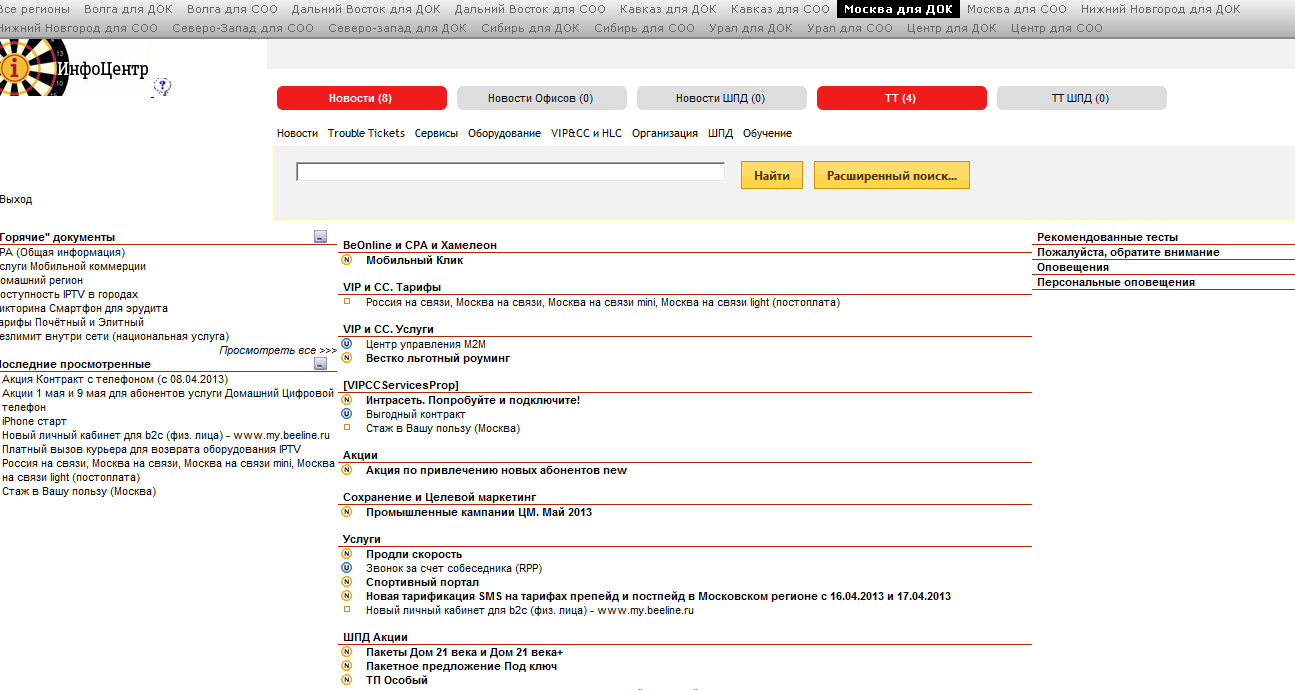Select Волга для ДОК region
This screenshot has width=1295, height=690.
pos(128,9)
